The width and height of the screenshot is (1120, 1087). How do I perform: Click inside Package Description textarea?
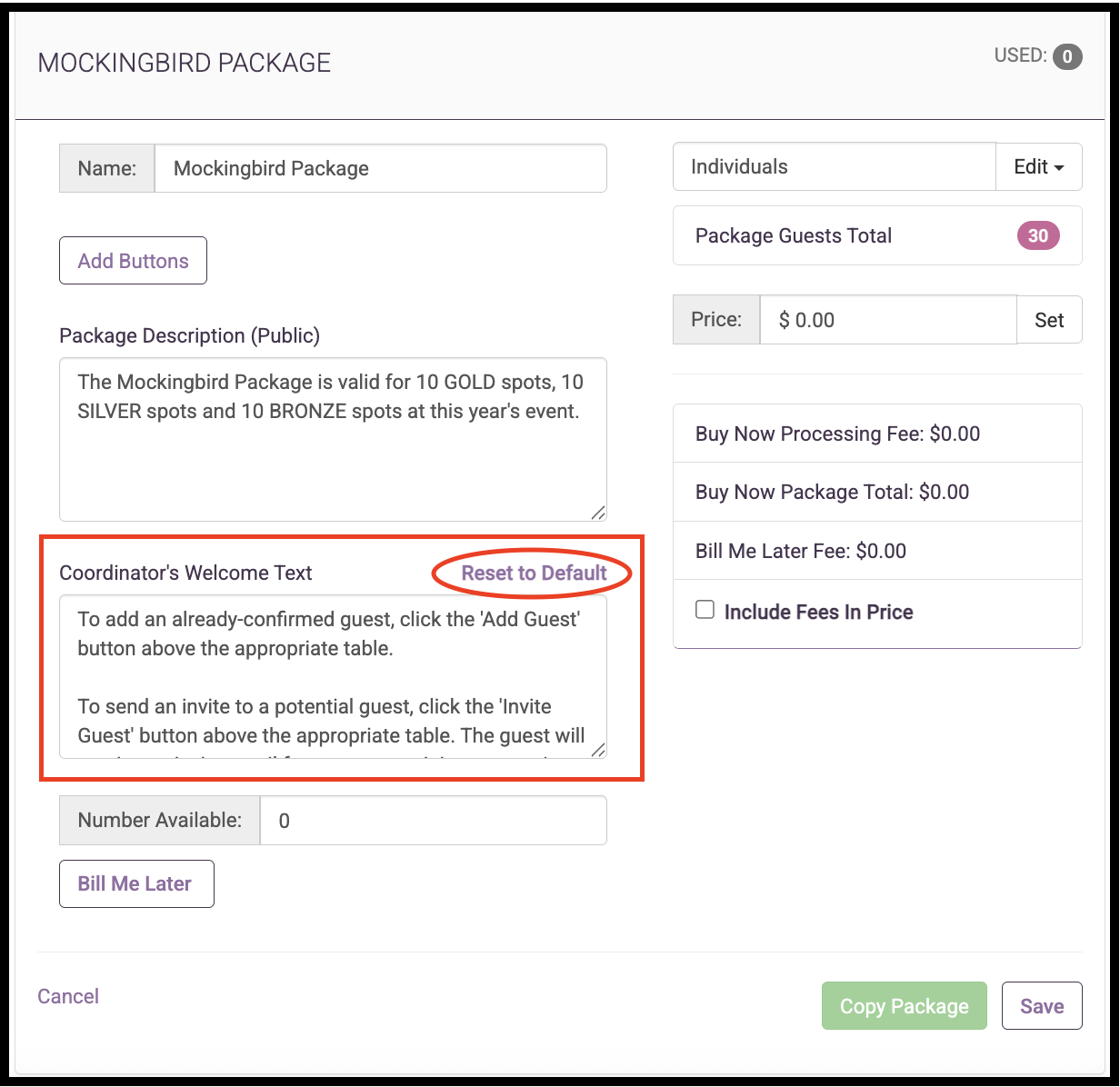(333, 440)
